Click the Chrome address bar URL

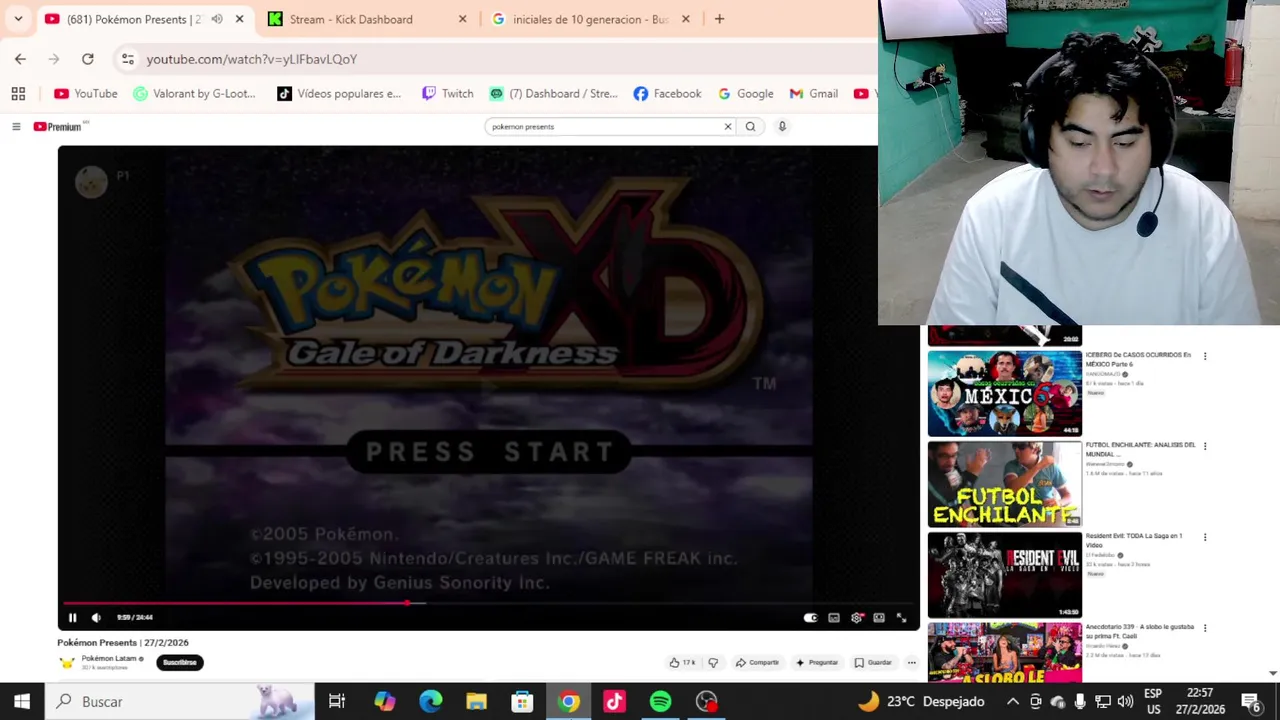pyautogui.click(x=252, y=59)
